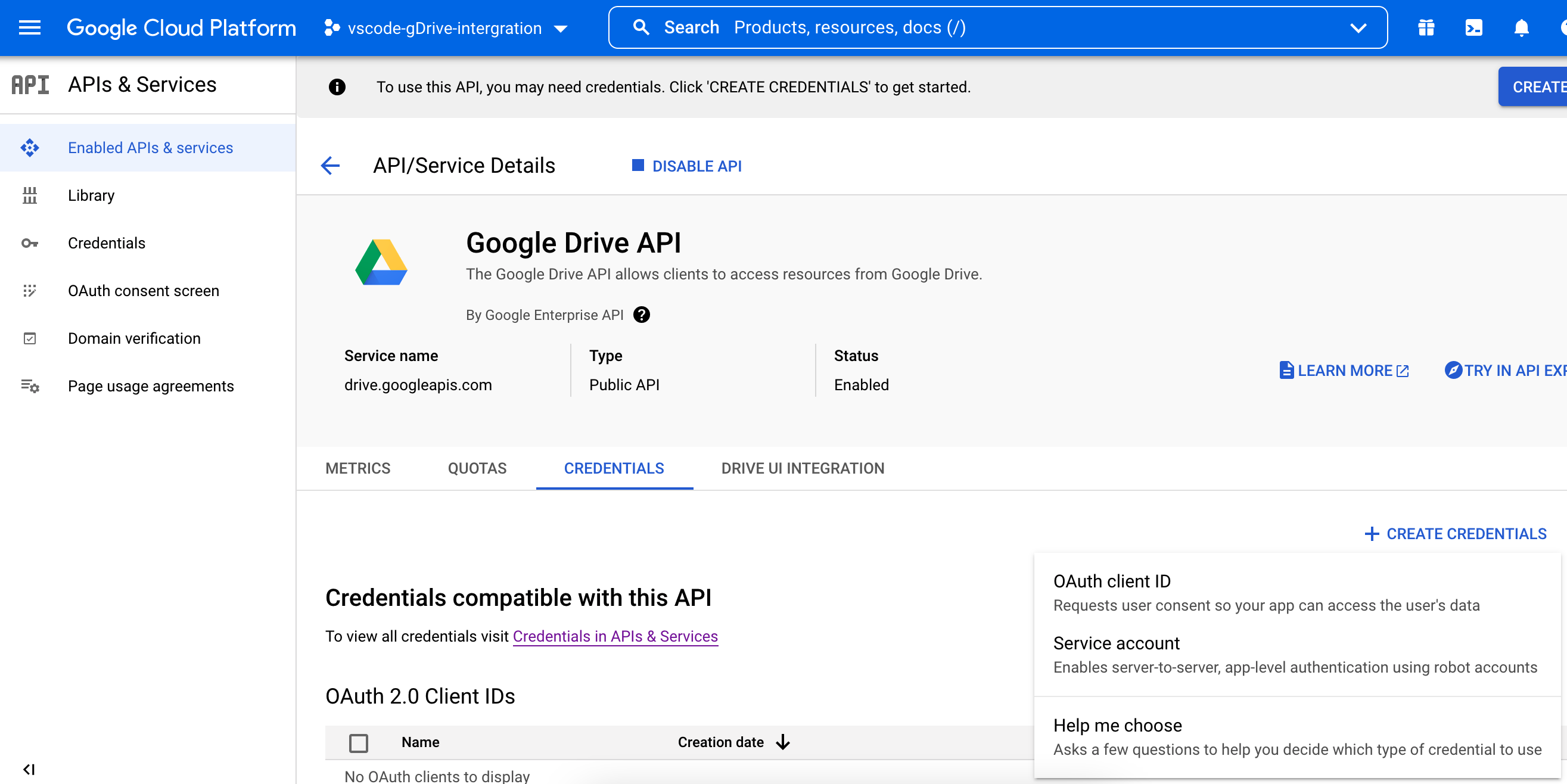Open the DRIVE UI INTEGRATION tab
The height and width of the screenshot is (784, 1567).
pyautogui.click(x=803, y=468)
